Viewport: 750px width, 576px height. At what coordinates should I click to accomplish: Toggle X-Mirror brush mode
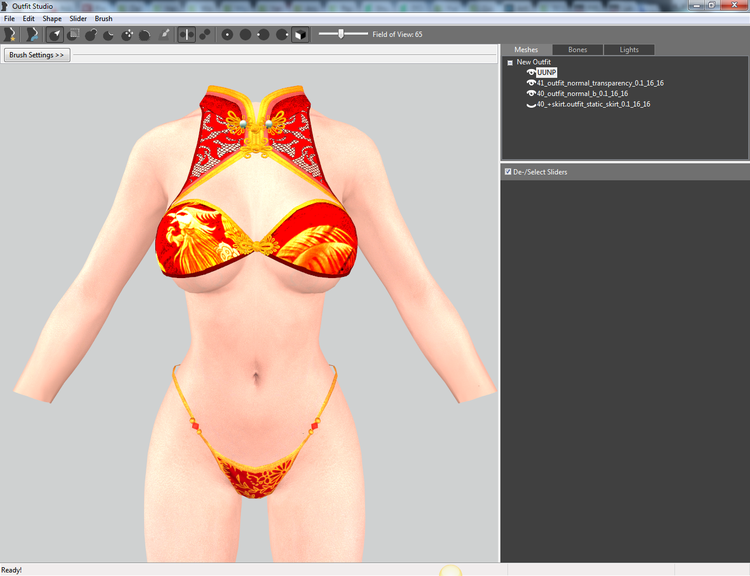coord(187,34)
